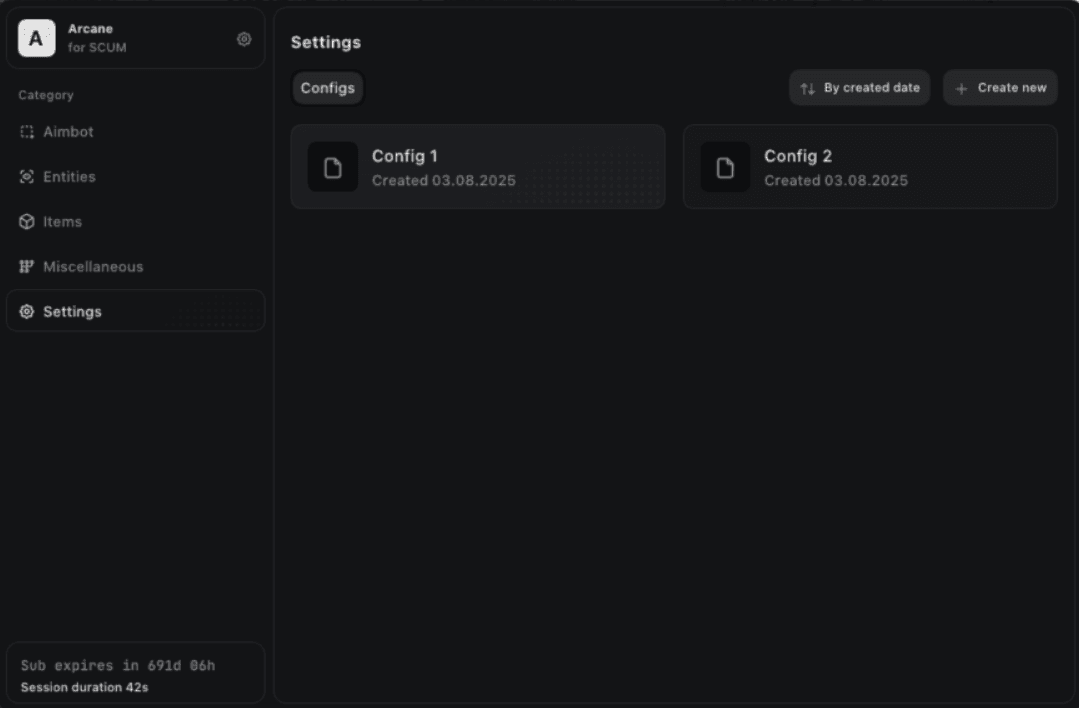Open the Entities category label
This screenshot has width=1079, height=708.
pos(69,177)
